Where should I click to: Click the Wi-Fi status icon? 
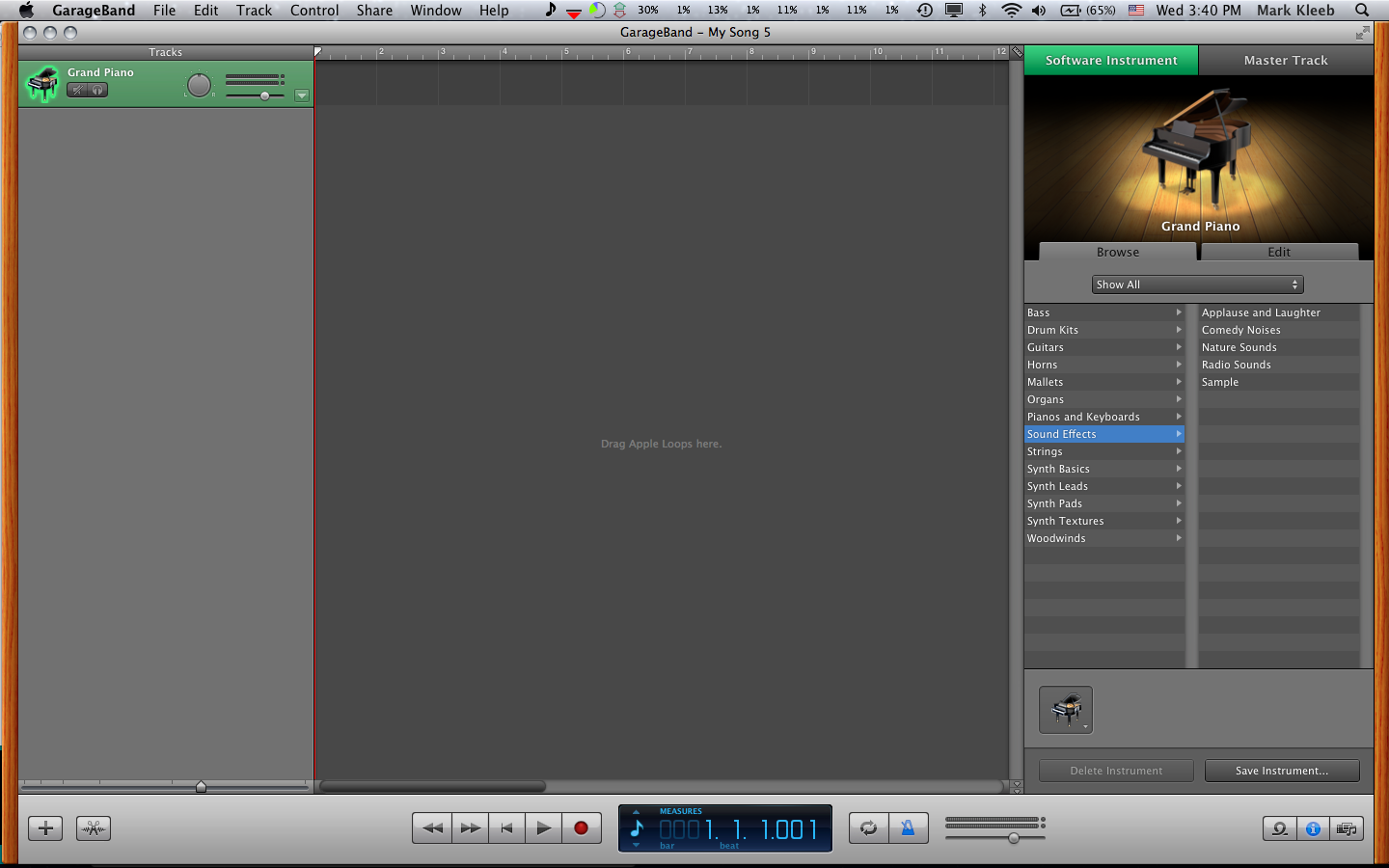(1011, 11)
